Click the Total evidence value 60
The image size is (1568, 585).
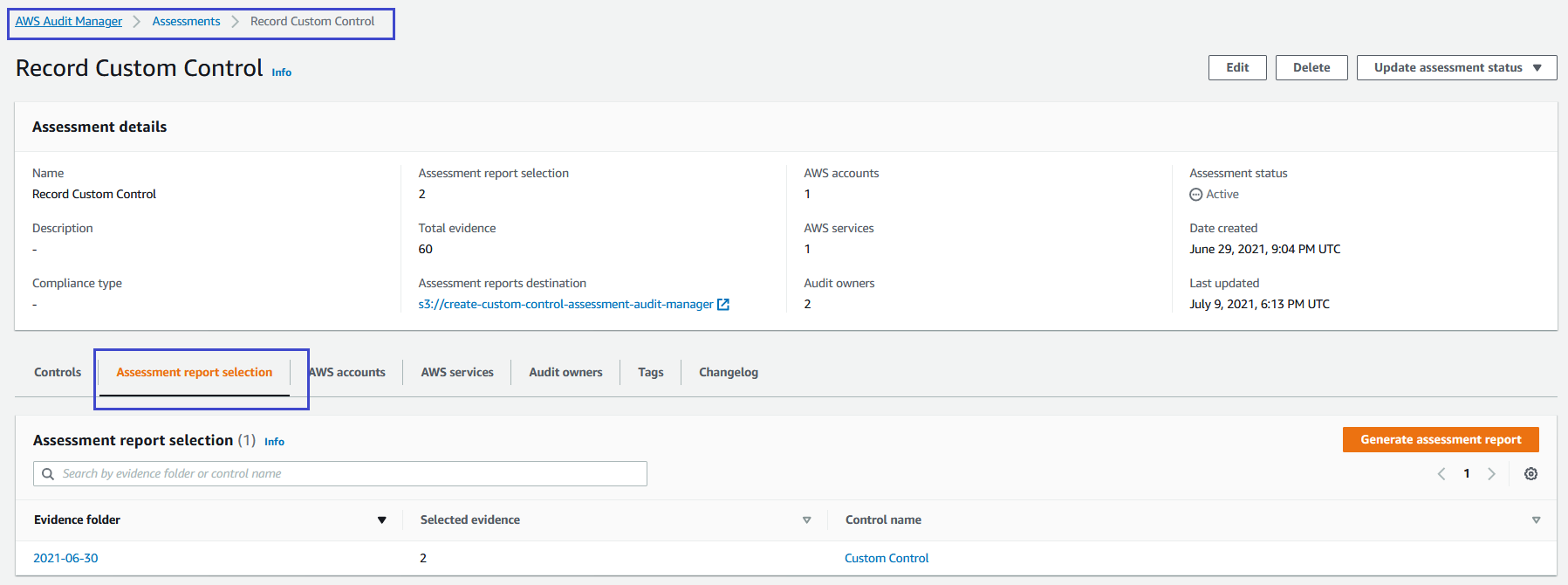426,250
